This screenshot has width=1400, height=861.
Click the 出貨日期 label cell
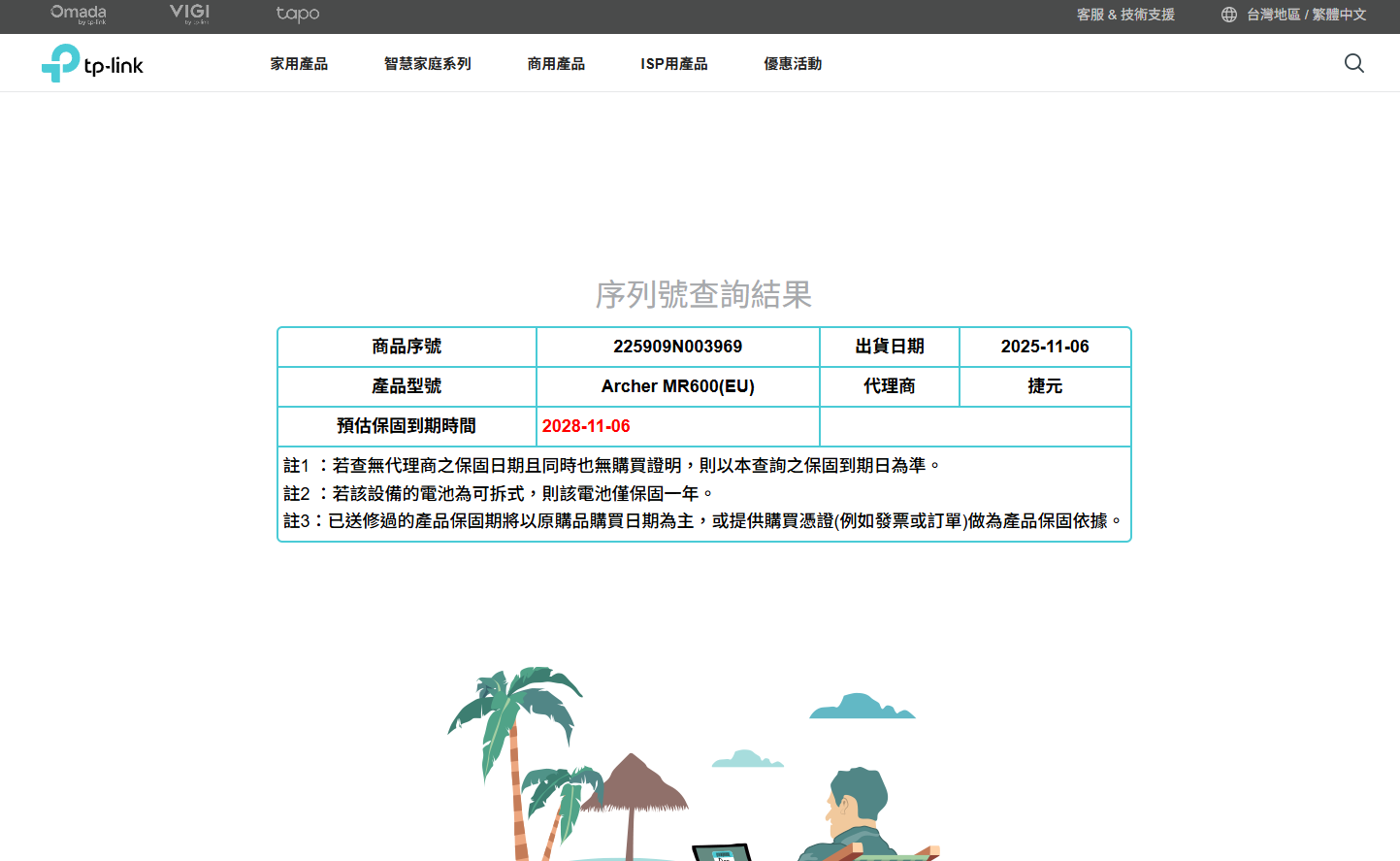(x=890, y=347)
